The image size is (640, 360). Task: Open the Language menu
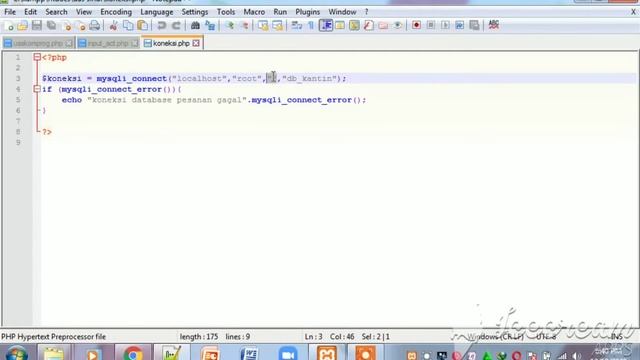157,12
